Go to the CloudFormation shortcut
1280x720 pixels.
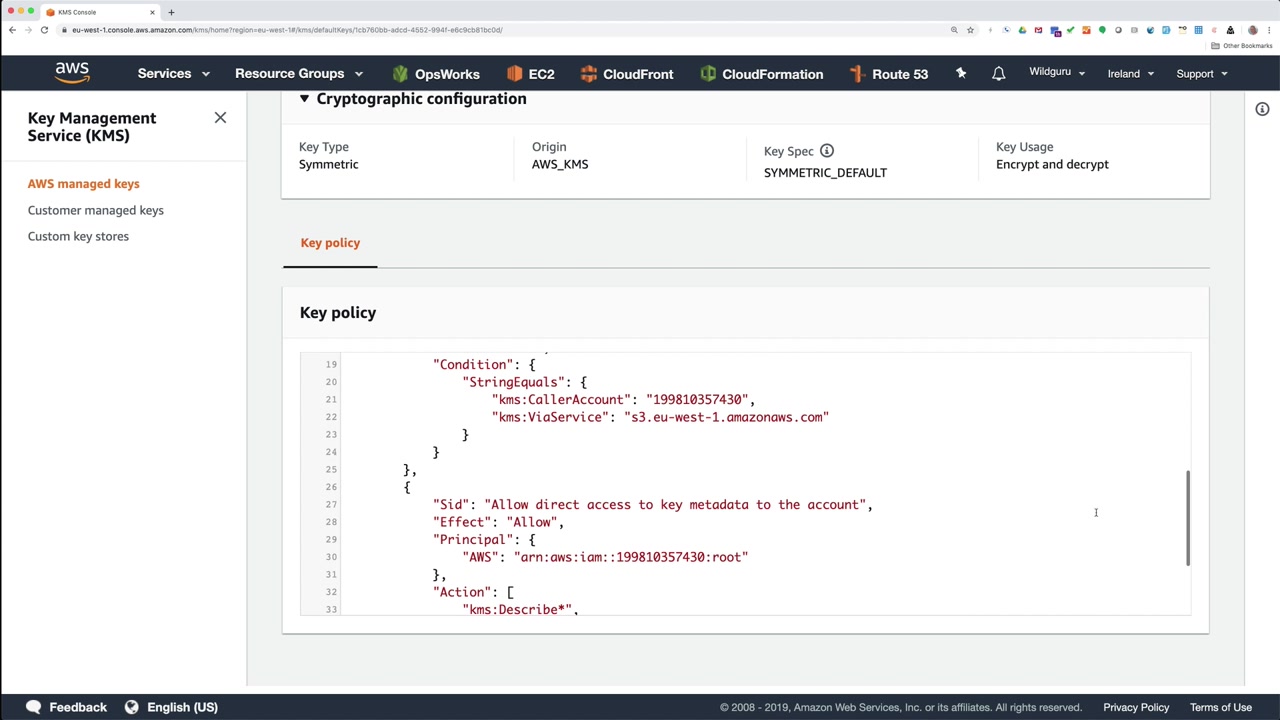761,74
